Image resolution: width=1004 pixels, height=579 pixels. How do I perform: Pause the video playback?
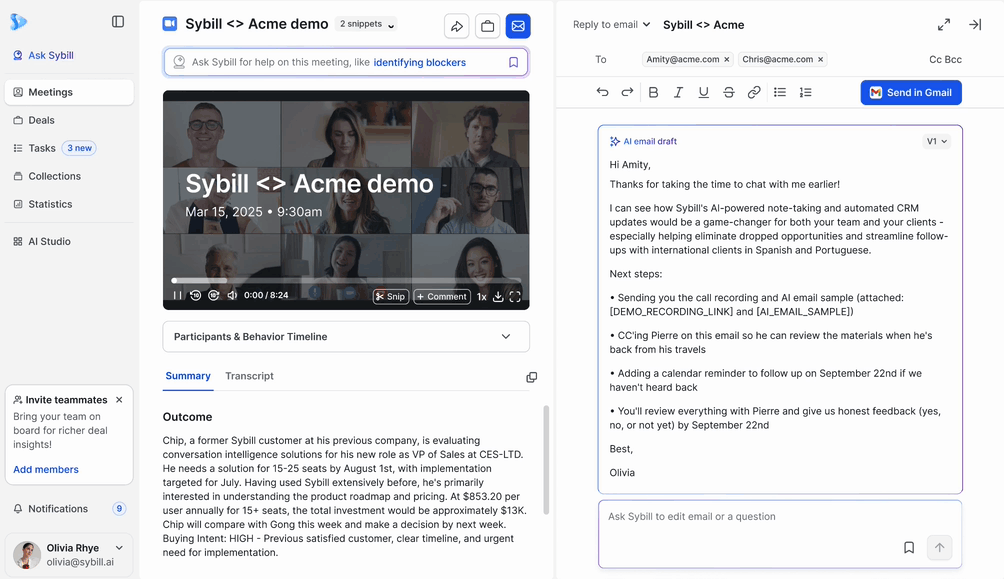coord(177,295)
